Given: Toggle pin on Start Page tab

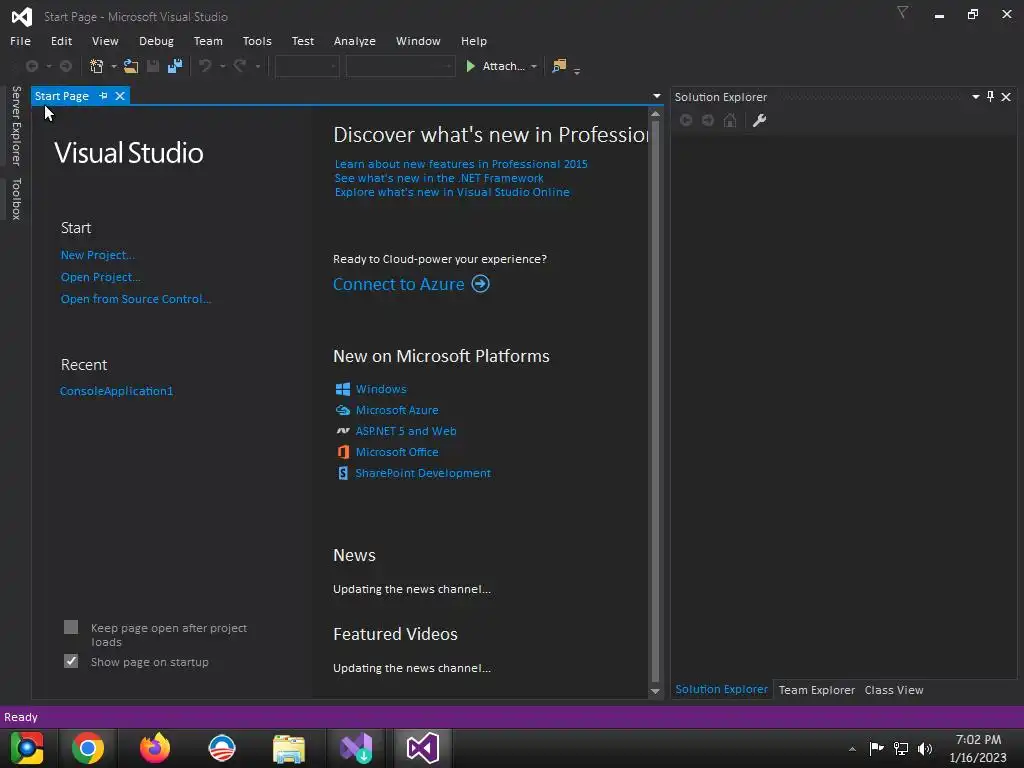Looking at the screenshot, I should click(x=103, y=96).
